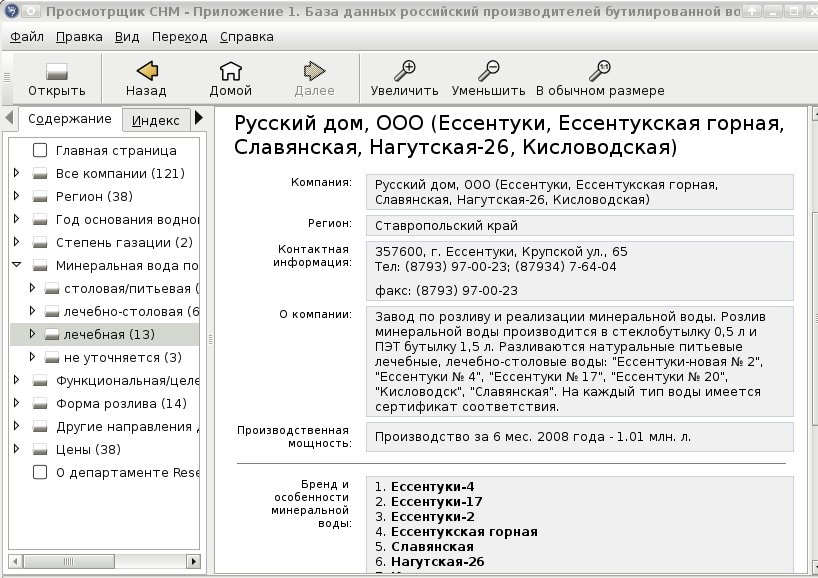This screenshot has width=818, height=578.
Task: Expand лечебная (13) subnode
Action: (32, 333)
